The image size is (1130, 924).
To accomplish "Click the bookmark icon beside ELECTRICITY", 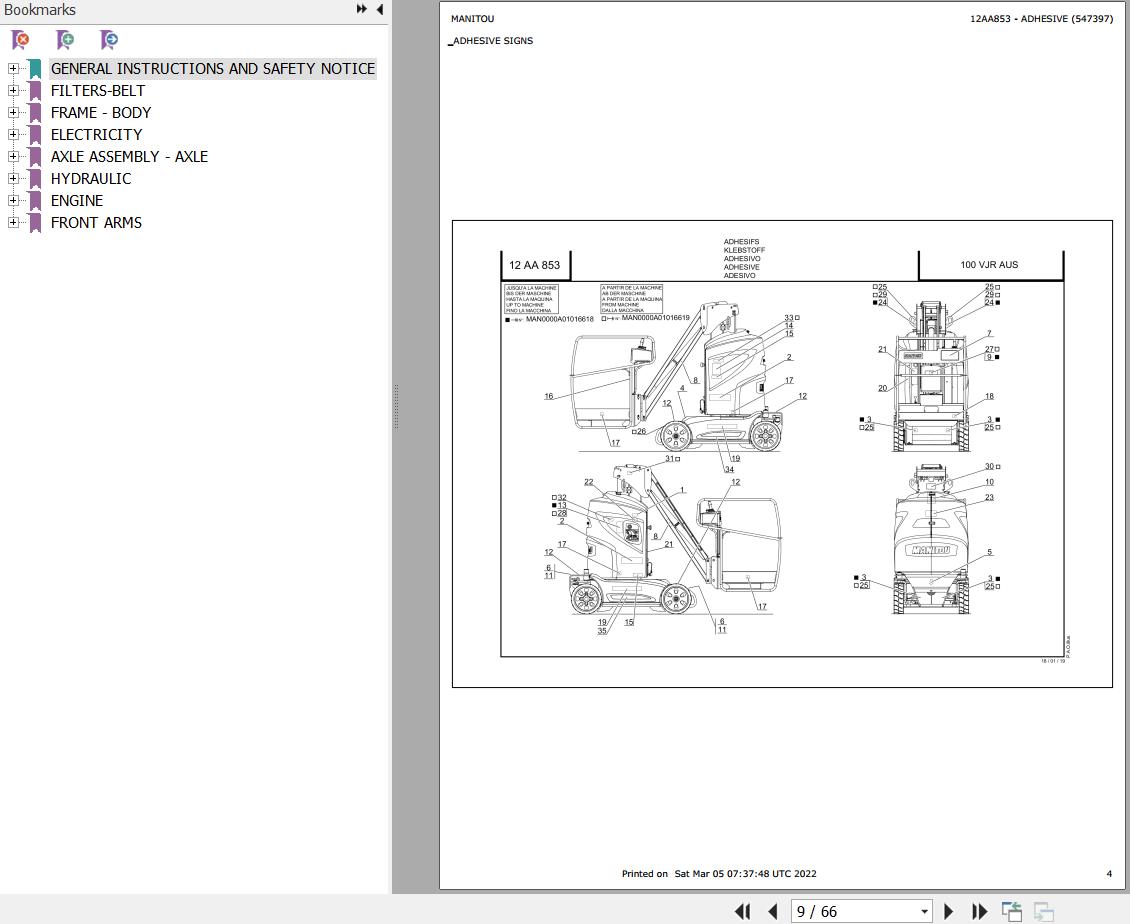I will click(35, 136).
